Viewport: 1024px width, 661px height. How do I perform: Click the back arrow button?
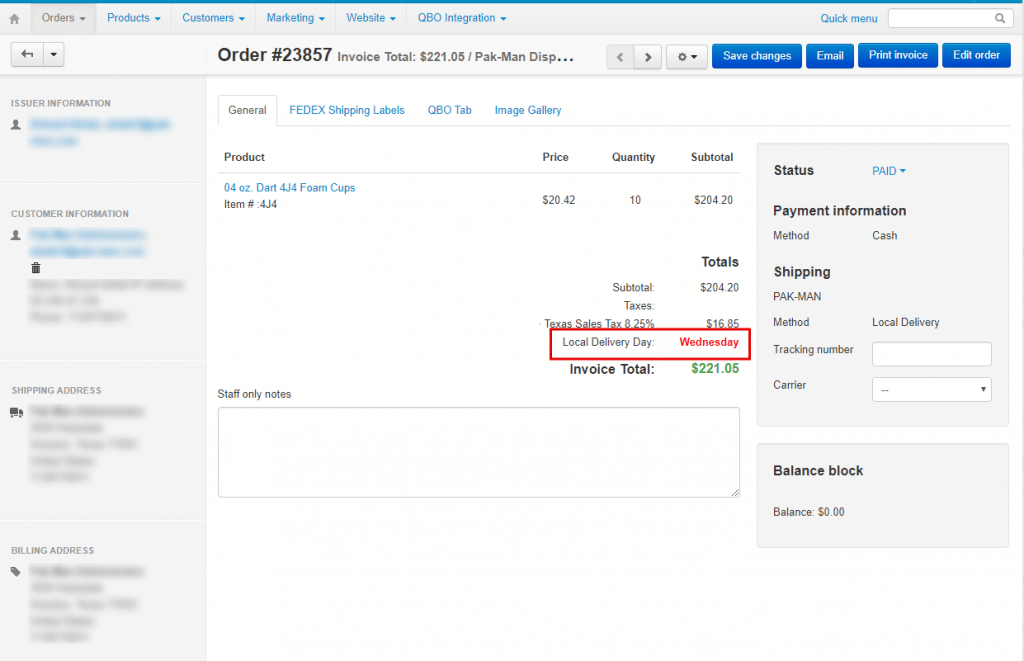pyautogui.click(x=26, y=55)
